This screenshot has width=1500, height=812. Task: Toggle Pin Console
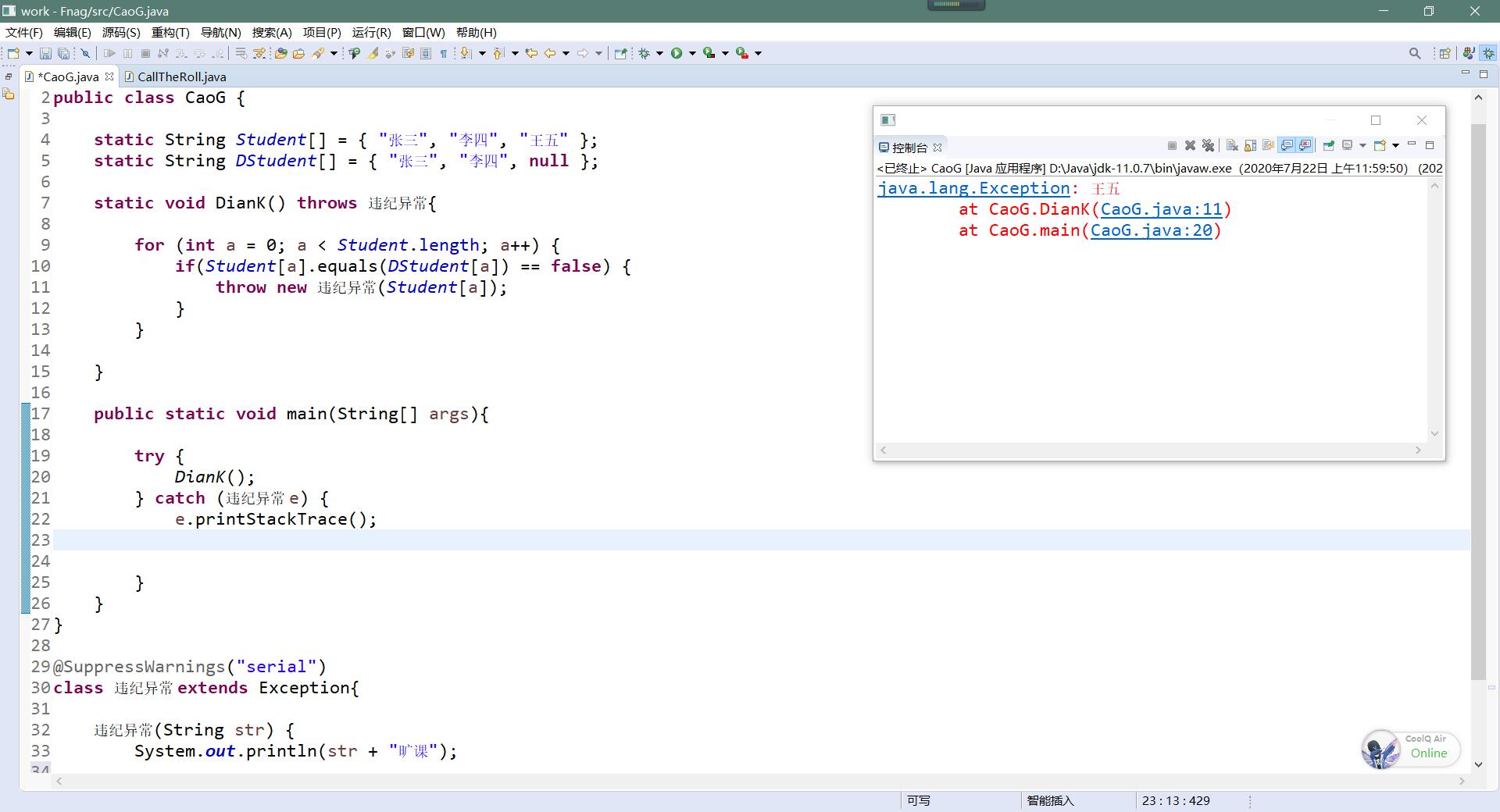coord(1329,145)
